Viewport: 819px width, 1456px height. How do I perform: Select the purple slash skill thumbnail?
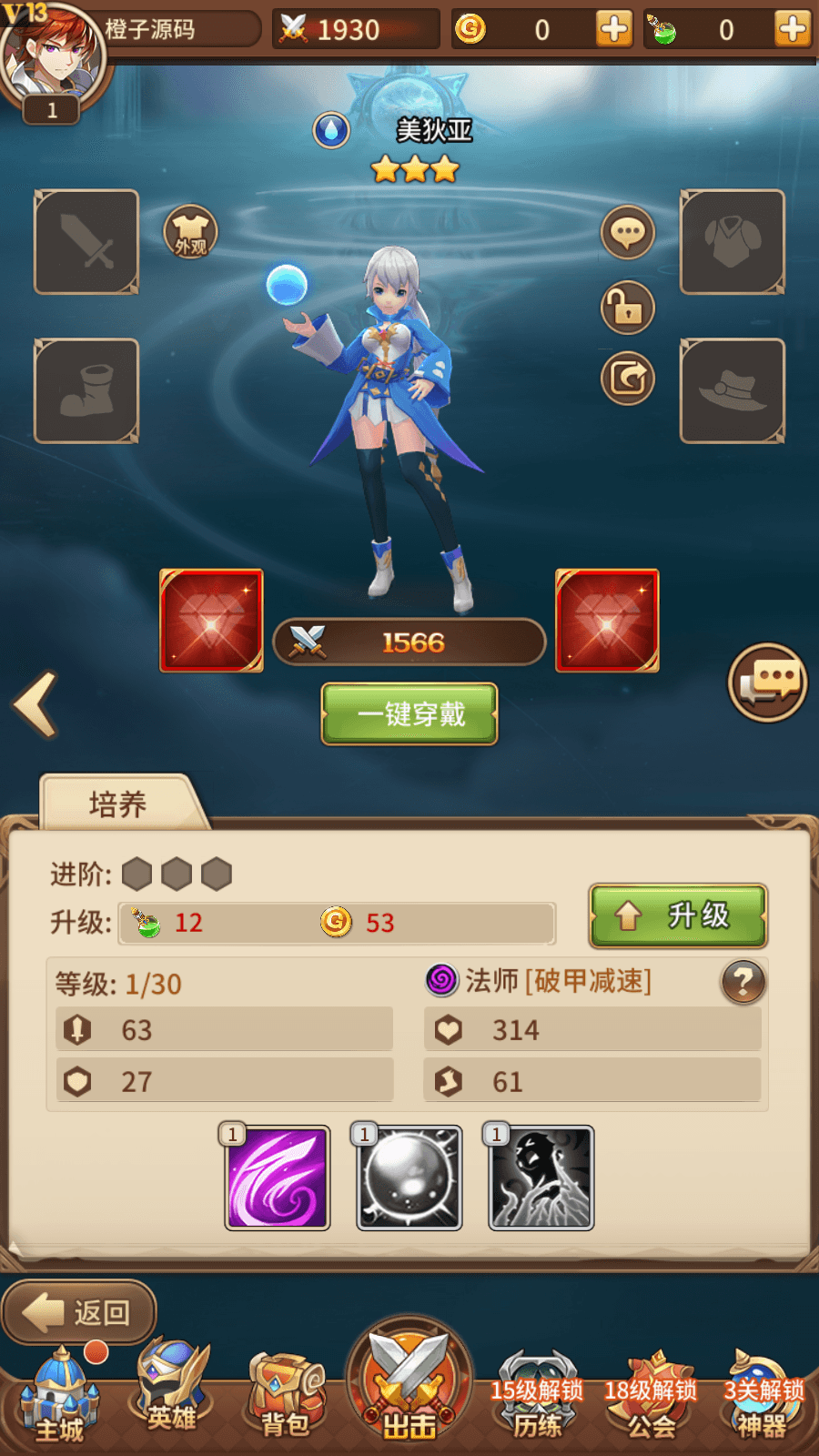coord(278,1178)
